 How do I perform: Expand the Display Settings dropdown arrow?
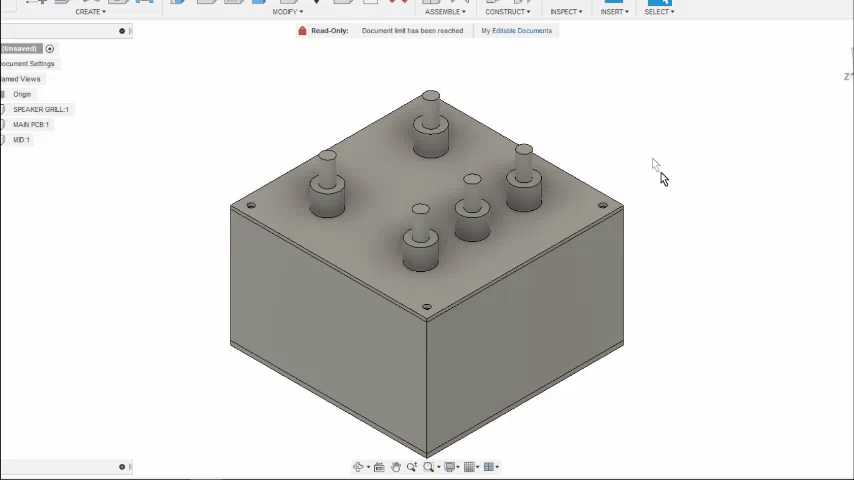[458, 467]
